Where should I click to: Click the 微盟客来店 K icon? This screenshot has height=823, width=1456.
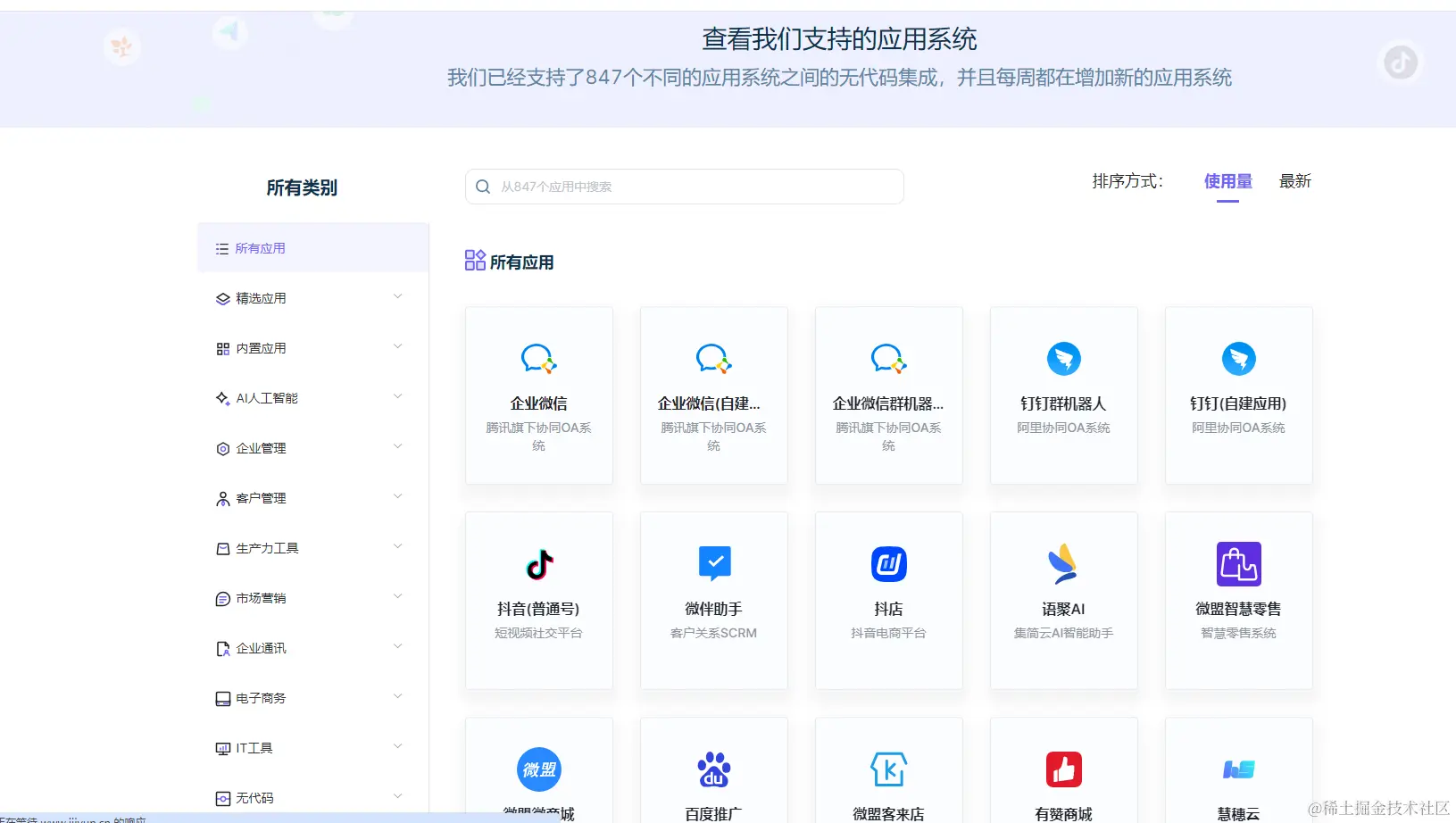(x=889, y=769)
